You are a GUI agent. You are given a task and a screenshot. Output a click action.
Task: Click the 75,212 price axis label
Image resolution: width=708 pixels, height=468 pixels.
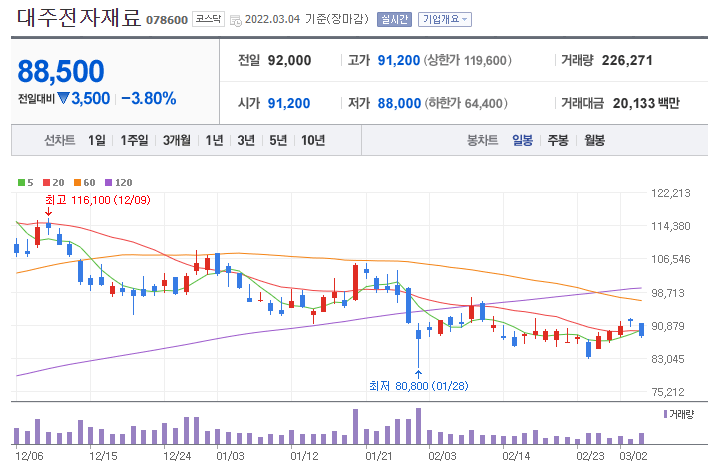coord(668,392)
